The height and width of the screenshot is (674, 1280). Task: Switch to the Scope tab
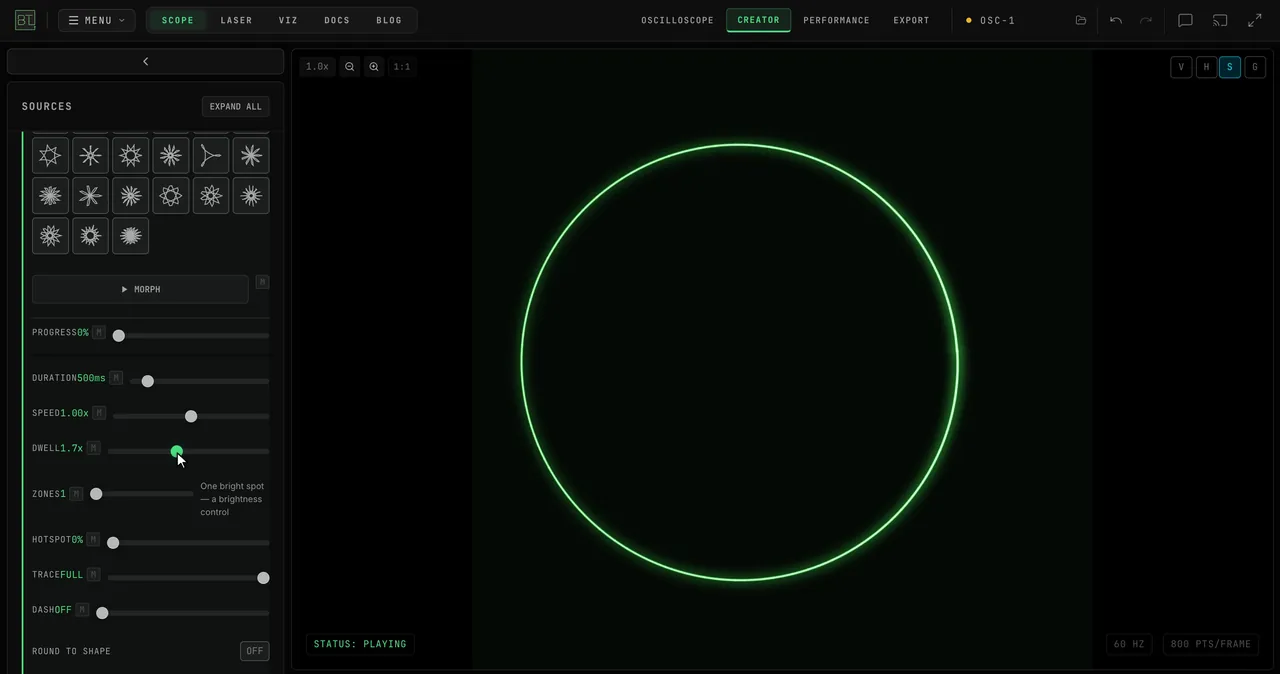pyautogui.click(x=178, y=20)
